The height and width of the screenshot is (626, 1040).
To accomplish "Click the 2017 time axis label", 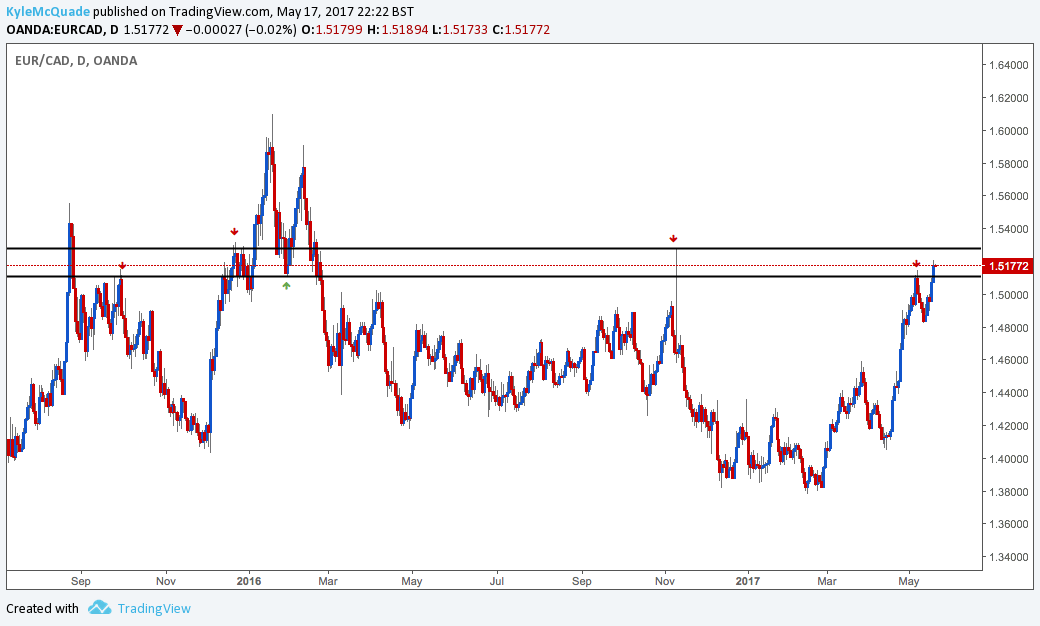I will pyautogui.click(x=748, y=581).
